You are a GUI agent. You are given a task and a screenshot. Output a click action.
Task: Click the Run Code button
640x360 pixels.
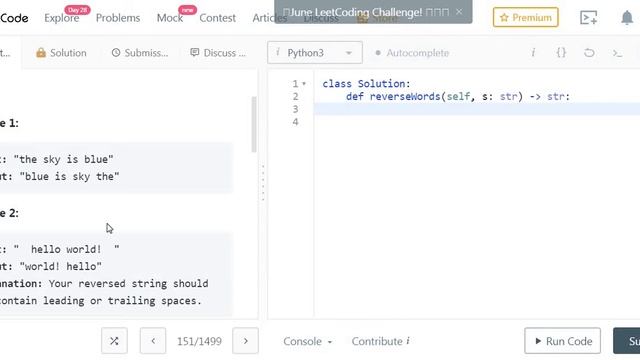[562, 341]
